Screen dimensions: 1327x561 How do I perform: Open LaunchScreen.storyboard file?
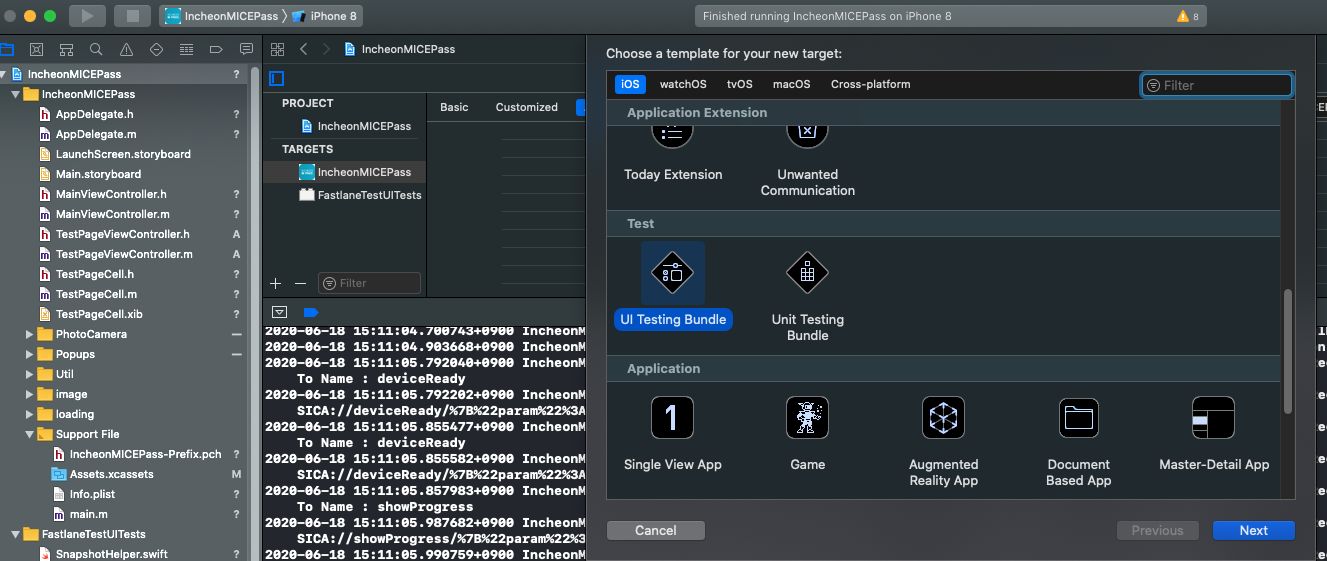(x=124, y=154)
